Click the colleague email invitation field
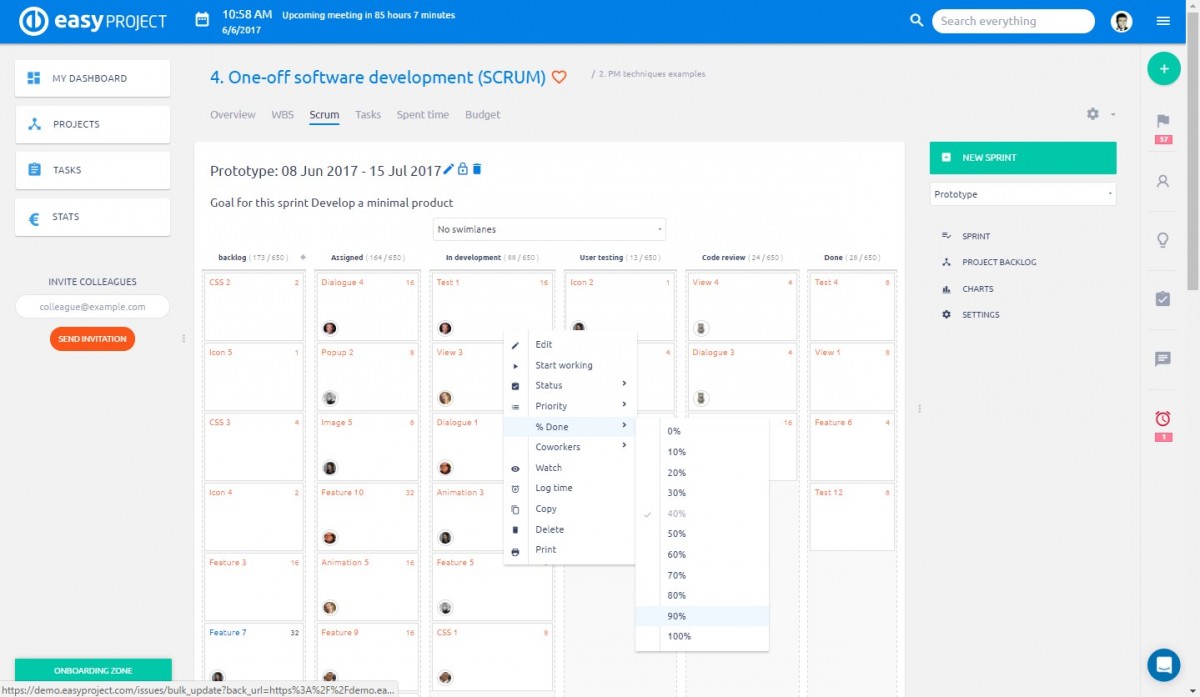1200x697 pixels. pyautogui.click(x=92, y=306)
